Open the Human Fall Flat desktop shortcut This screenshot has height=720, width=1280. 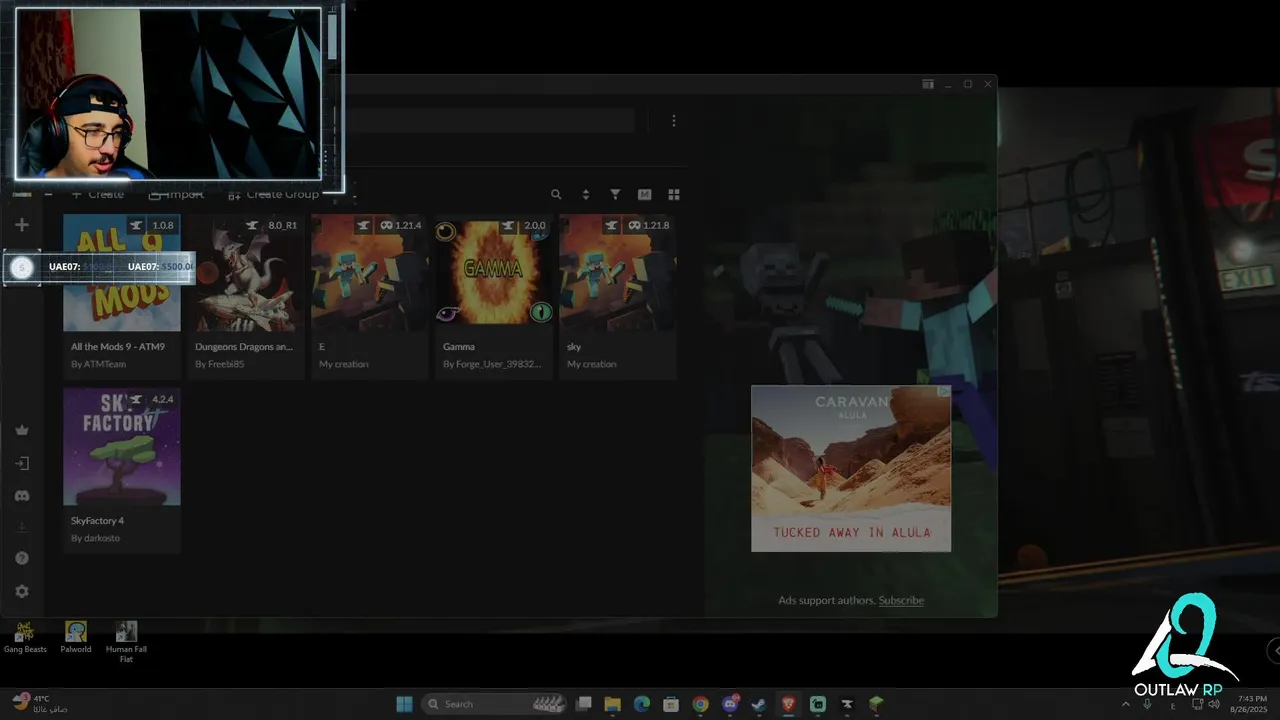[126, 642]
